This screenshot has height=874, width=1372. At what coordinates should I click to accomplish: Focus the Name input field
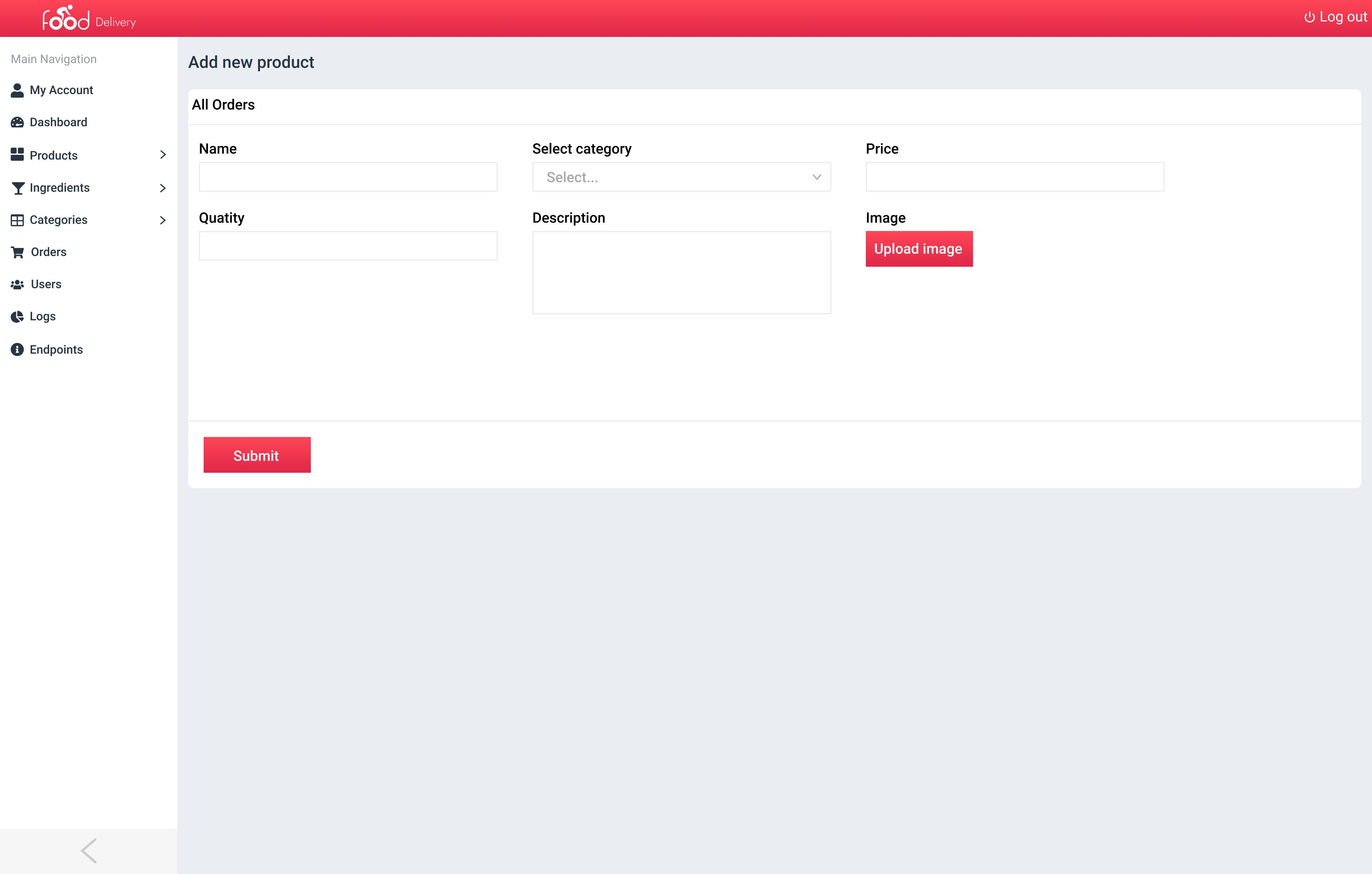pyautogui.click(x=348, y=177)
